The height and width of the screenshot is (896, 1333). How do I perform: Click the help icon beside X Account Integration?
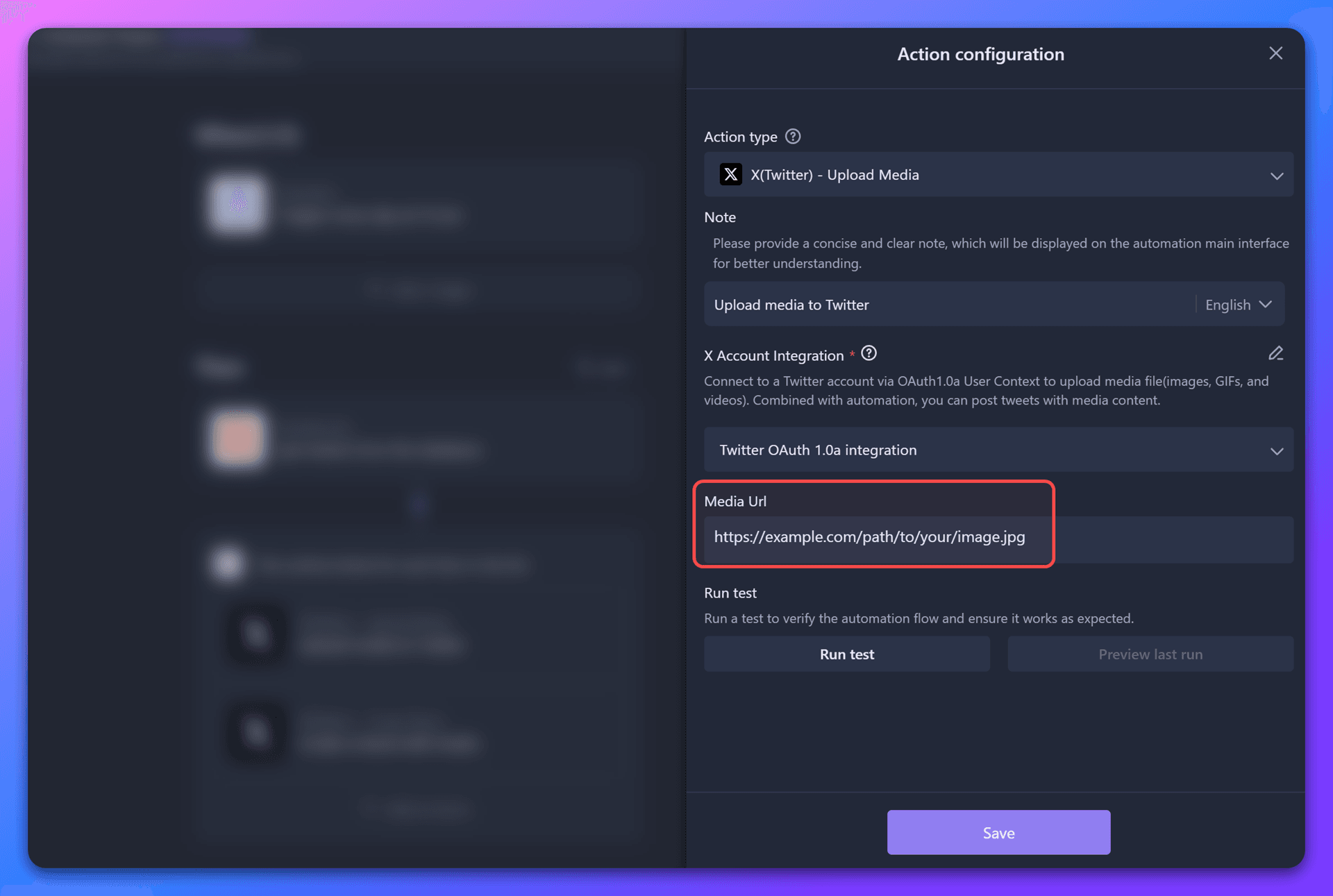(x=869, y=353)
